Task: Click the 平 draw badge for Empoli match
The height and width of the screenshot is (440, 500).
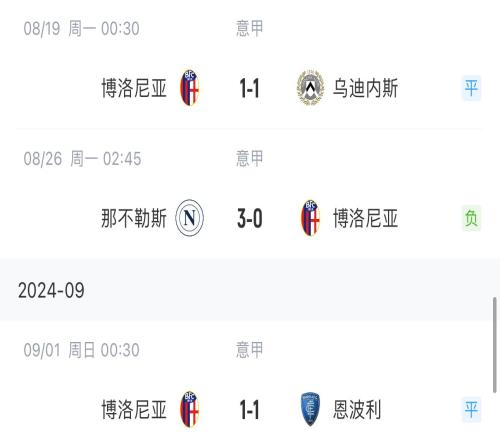Action: 471,409
